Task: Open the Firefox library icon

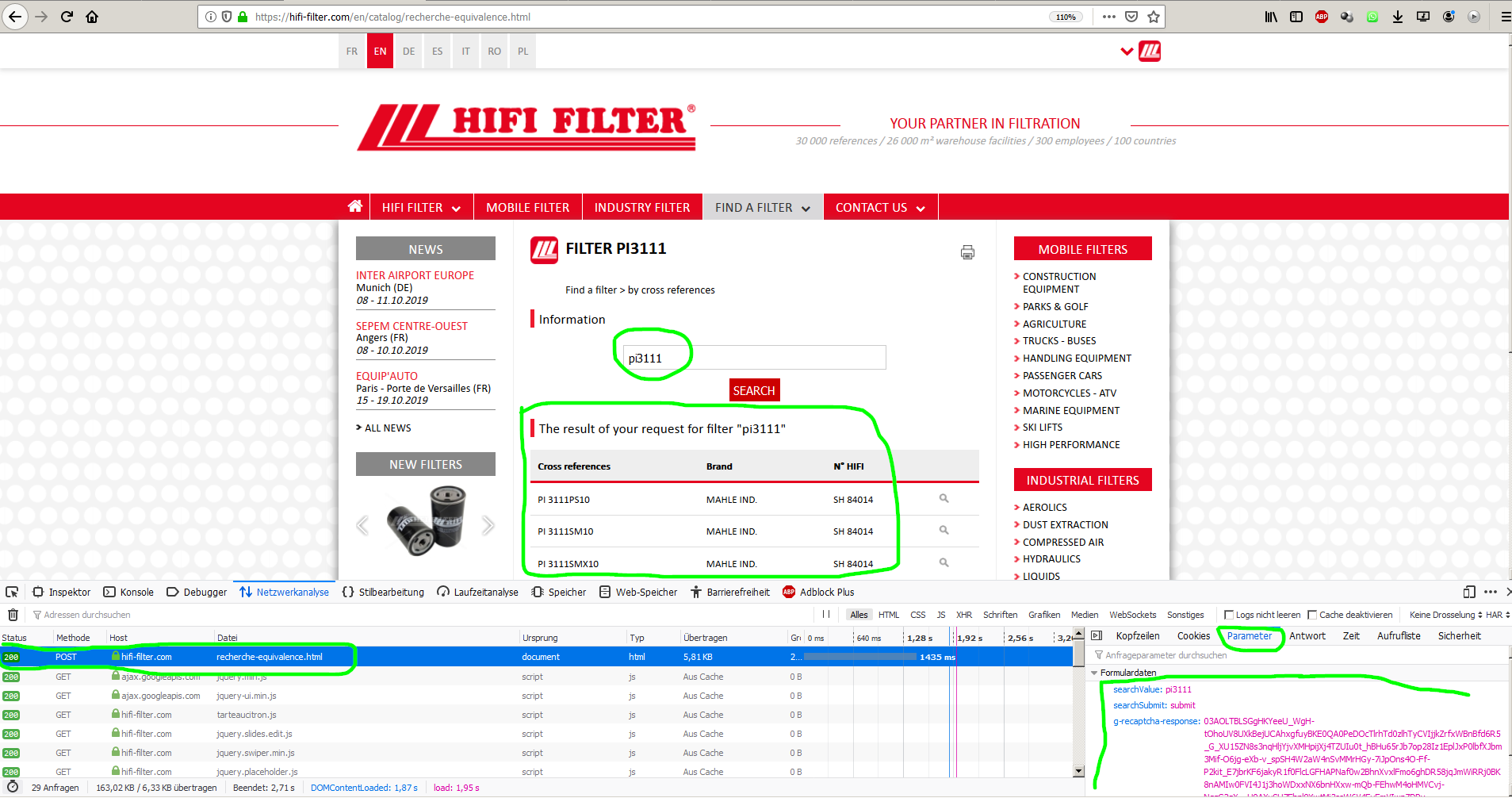Action: coord(1271,17)
